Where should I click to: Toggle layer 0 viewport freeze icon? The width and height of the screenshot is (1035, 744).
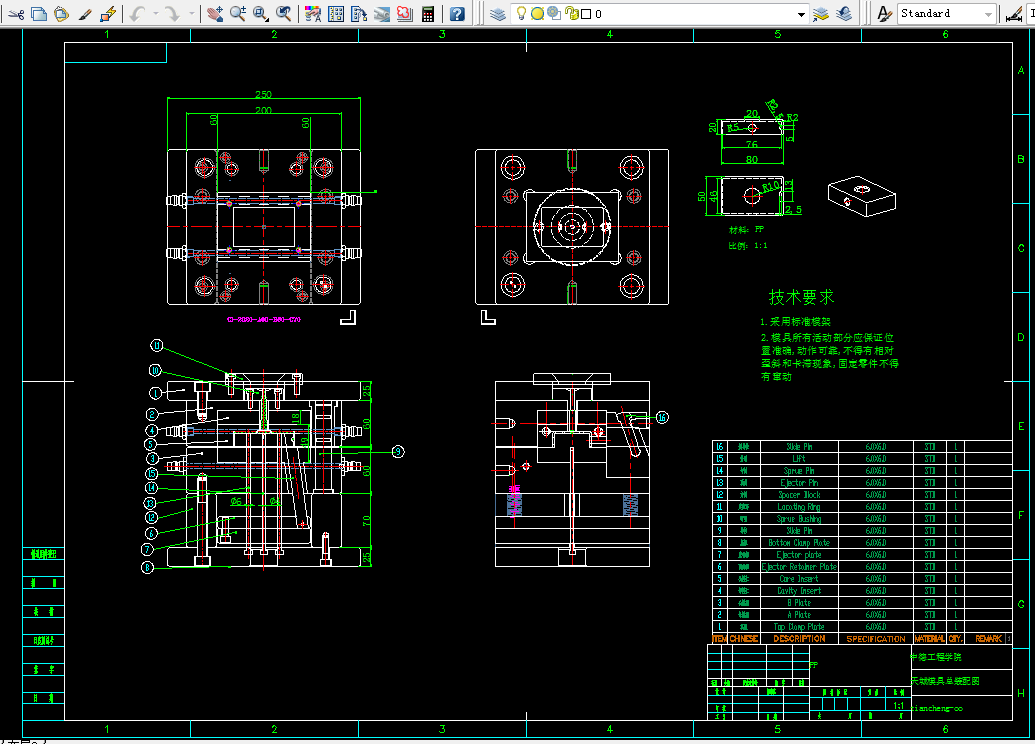pyautogui.click(x=554, y=13)
